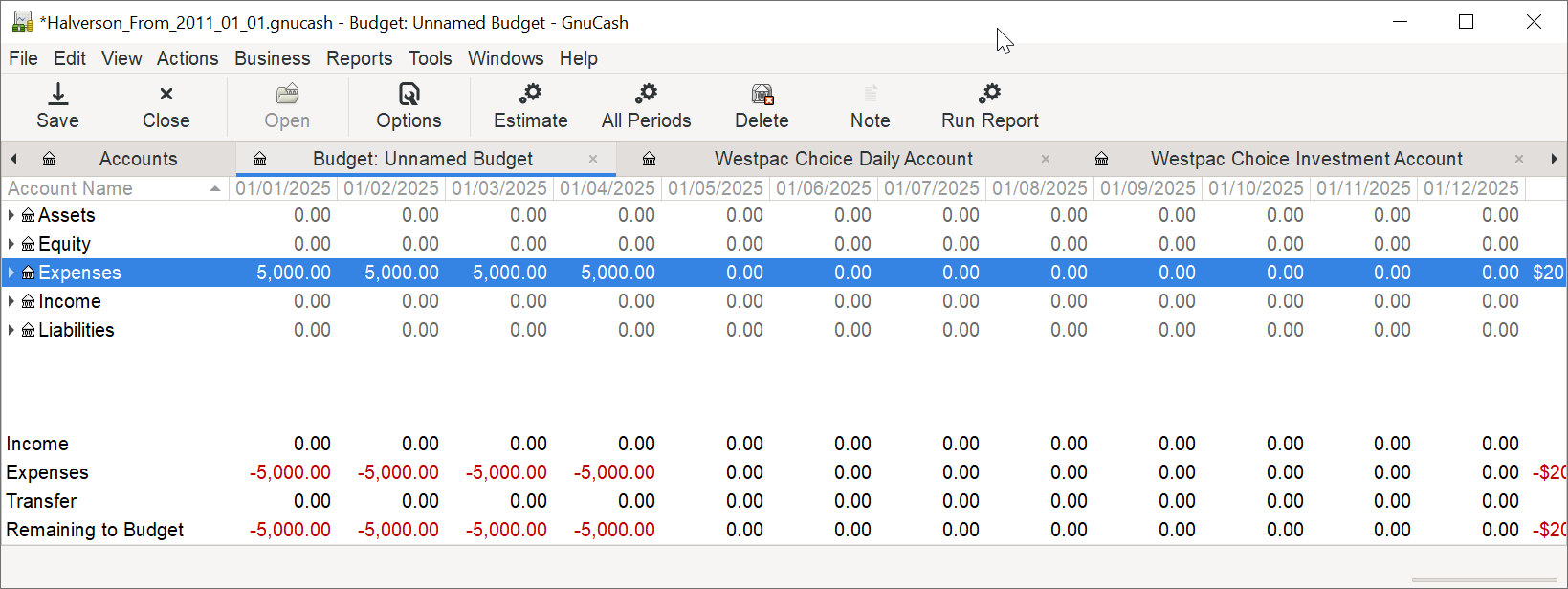Click the Liabilities account bank icon
1568x589 pixels.
[29, 331]
